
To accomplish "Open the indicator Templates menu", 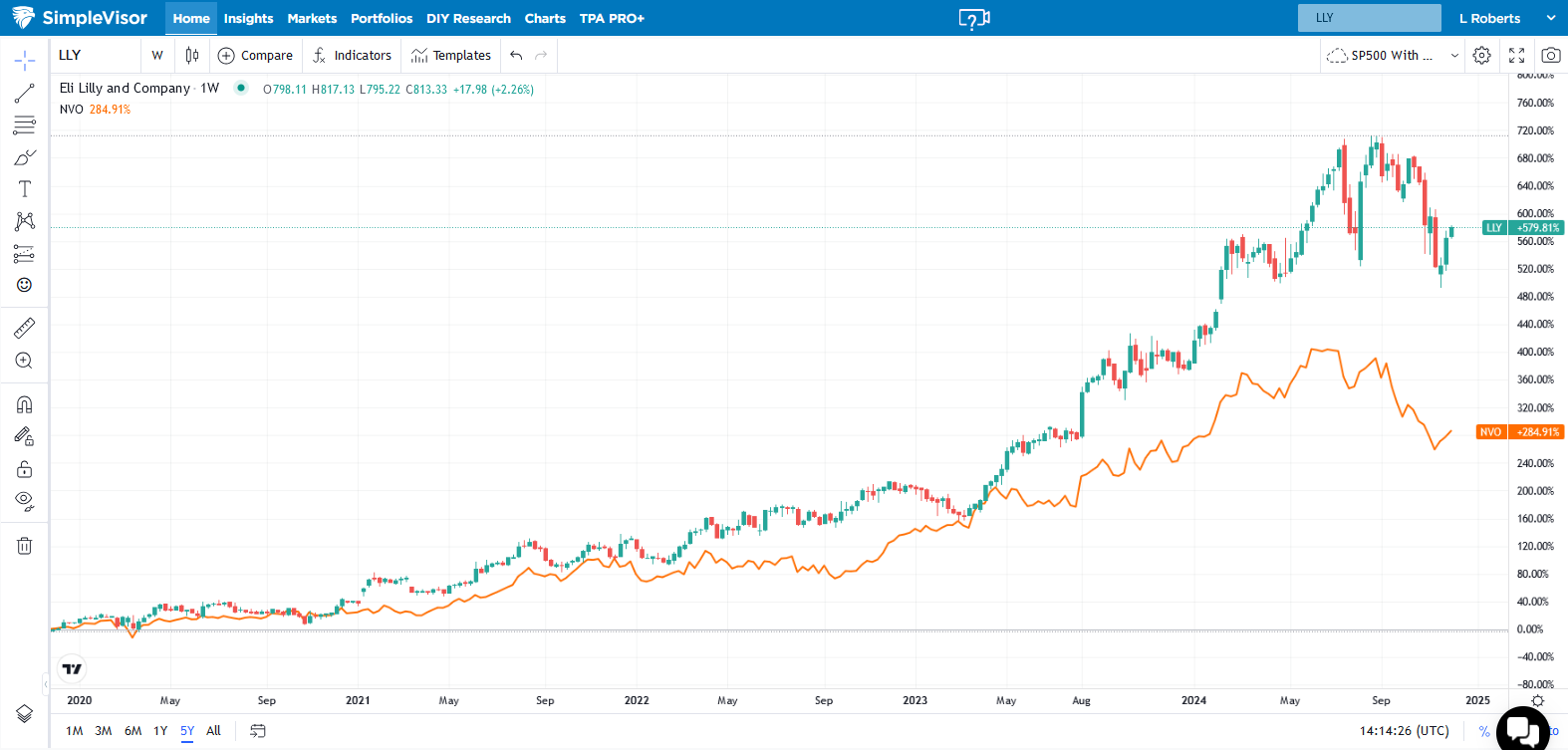I will (x=450, y=55).
